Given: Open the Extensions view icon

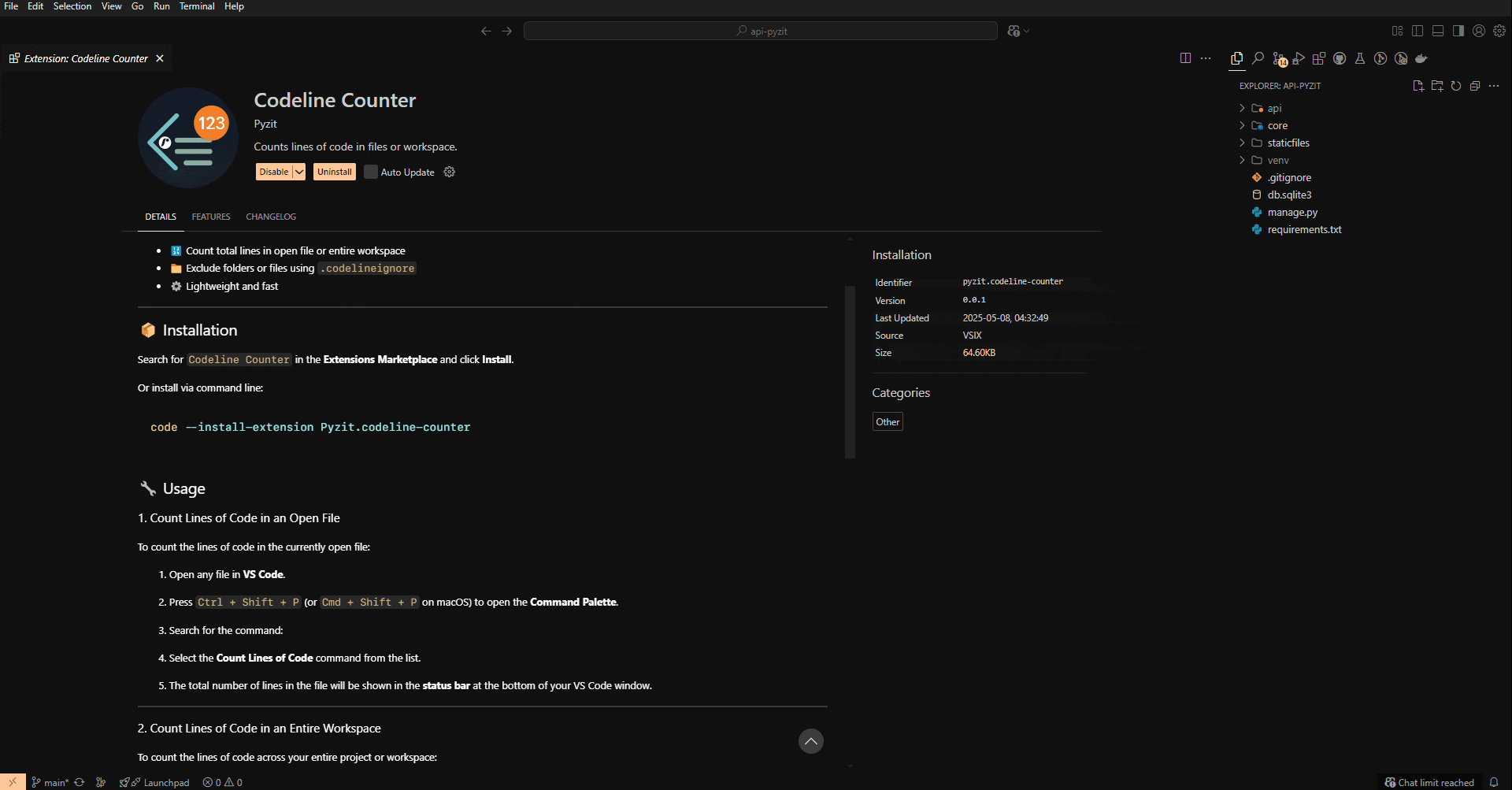Looking at the screenshot, I should (1319, 58).
